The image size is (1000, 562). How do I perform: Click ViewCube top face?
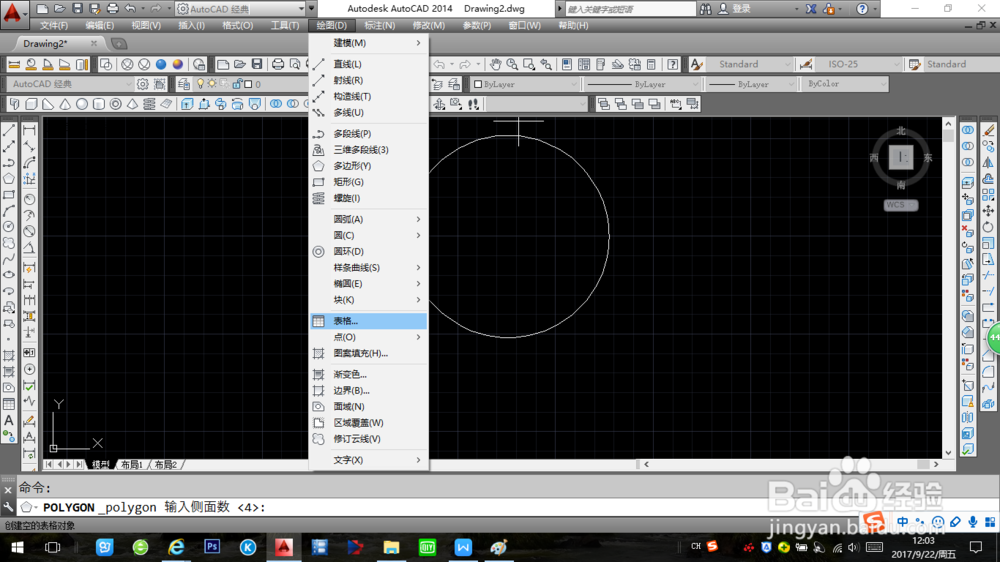[901, 157]
